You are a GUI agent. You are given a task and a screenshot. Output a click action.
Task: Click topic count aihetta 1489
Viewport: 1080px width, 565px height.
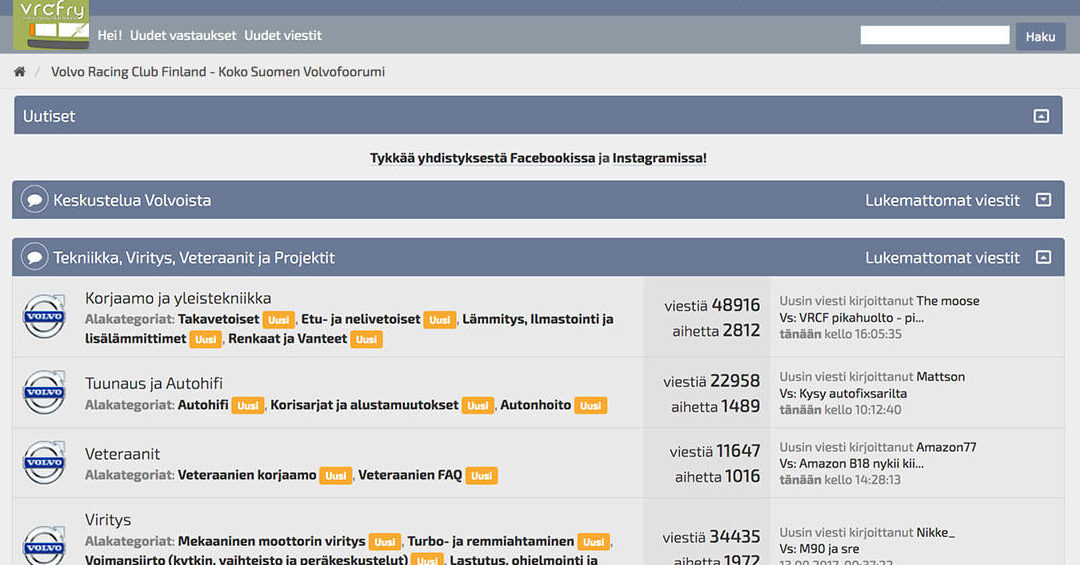coord(716,407)
